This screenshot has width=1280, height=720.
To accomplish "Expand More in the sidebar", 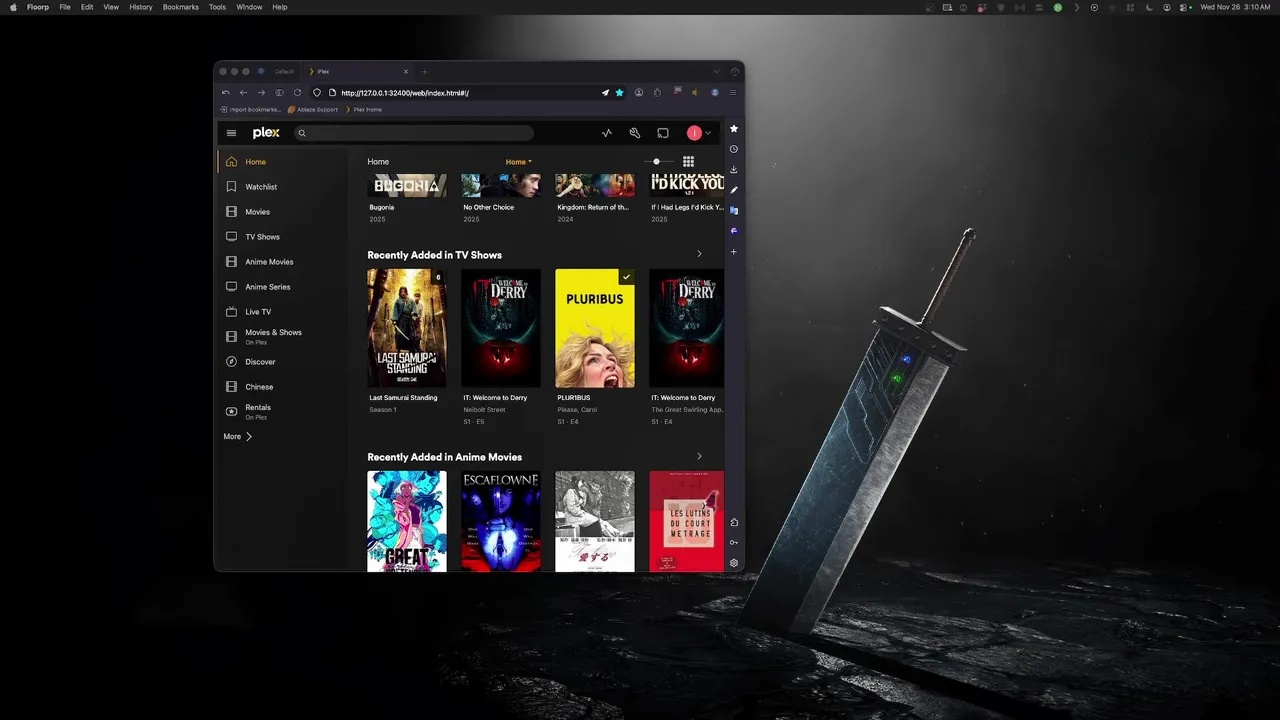I will [238, 437].
